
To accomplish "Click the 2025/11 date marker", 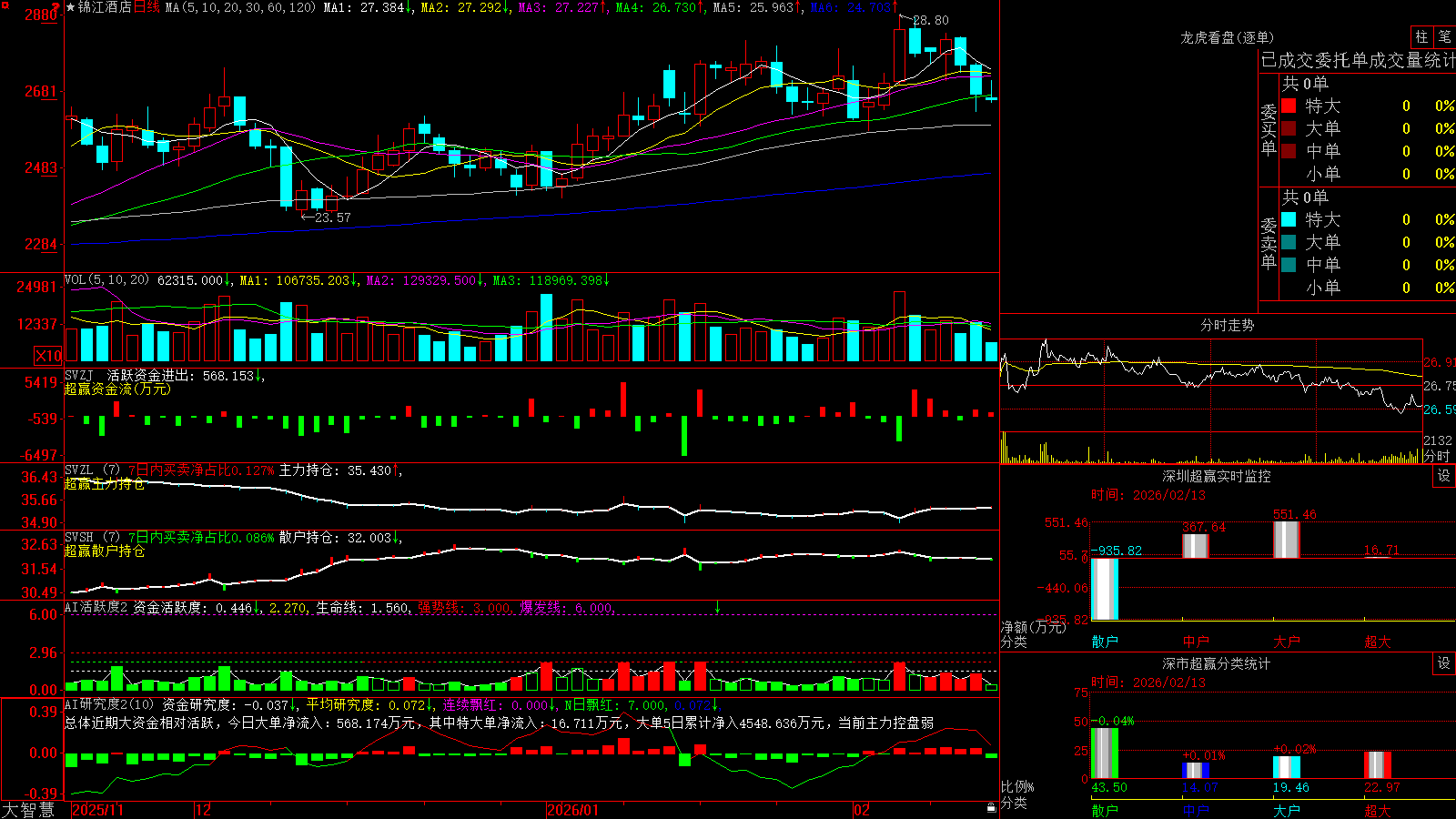I will (x=97, y=810).
